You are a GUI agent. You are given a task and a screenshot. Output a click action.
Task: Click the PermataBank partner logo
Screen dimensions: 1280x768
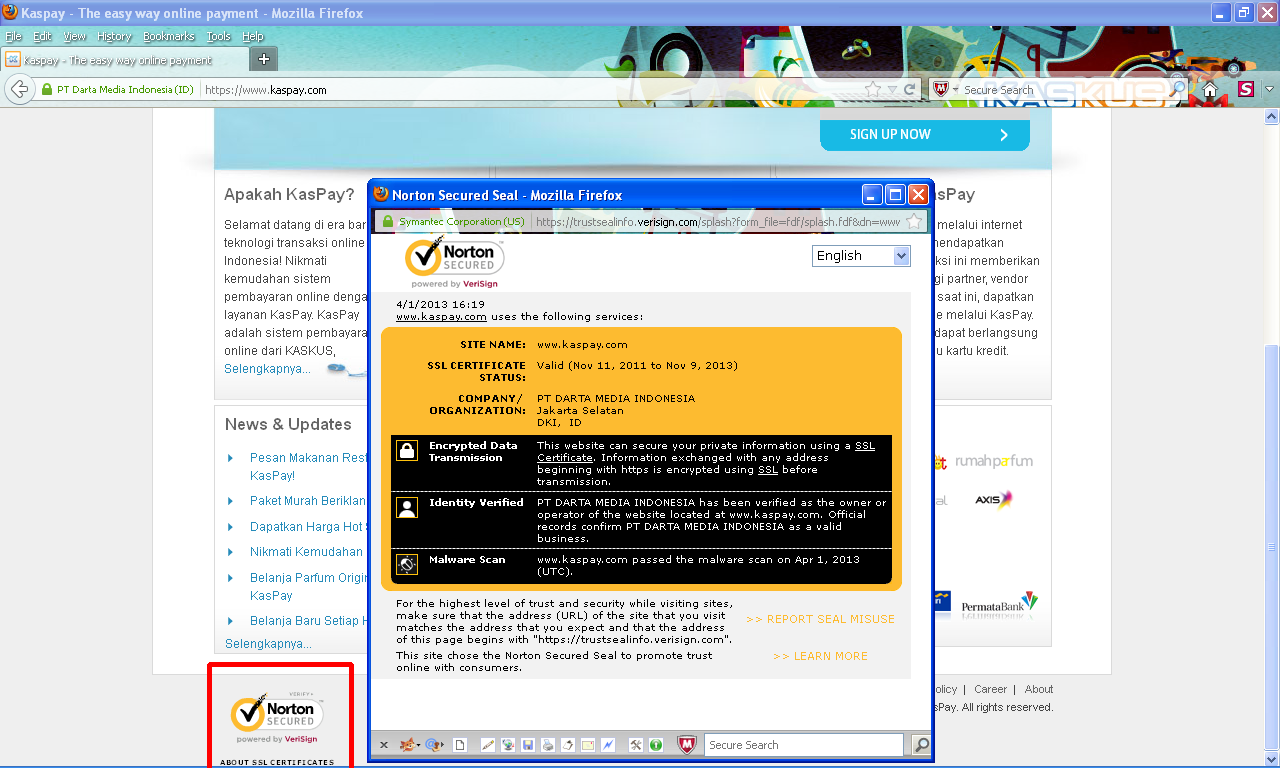coord(999,604)
